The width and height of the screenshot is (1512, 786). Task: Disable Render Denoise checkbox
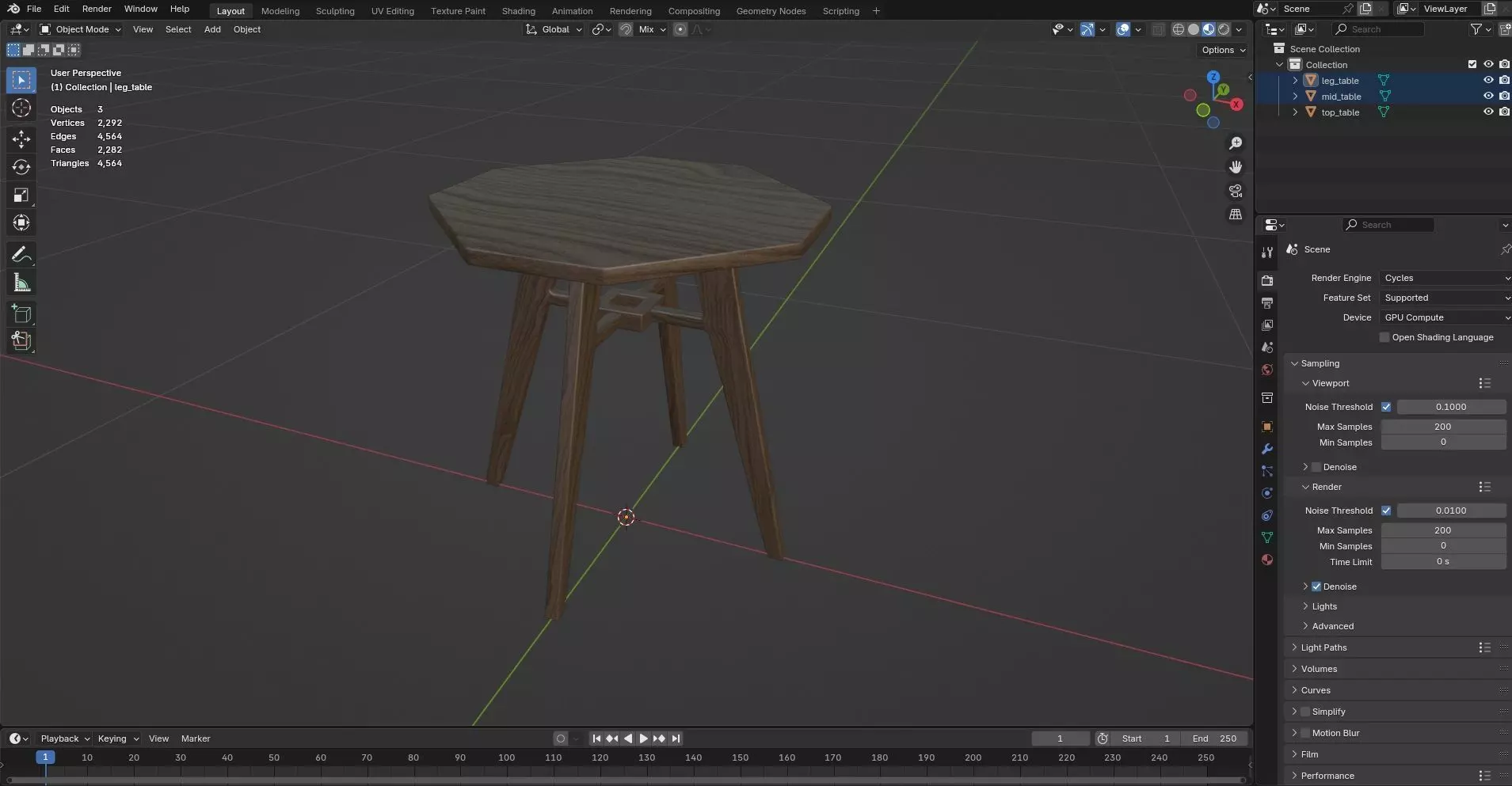coord(1316,587)
